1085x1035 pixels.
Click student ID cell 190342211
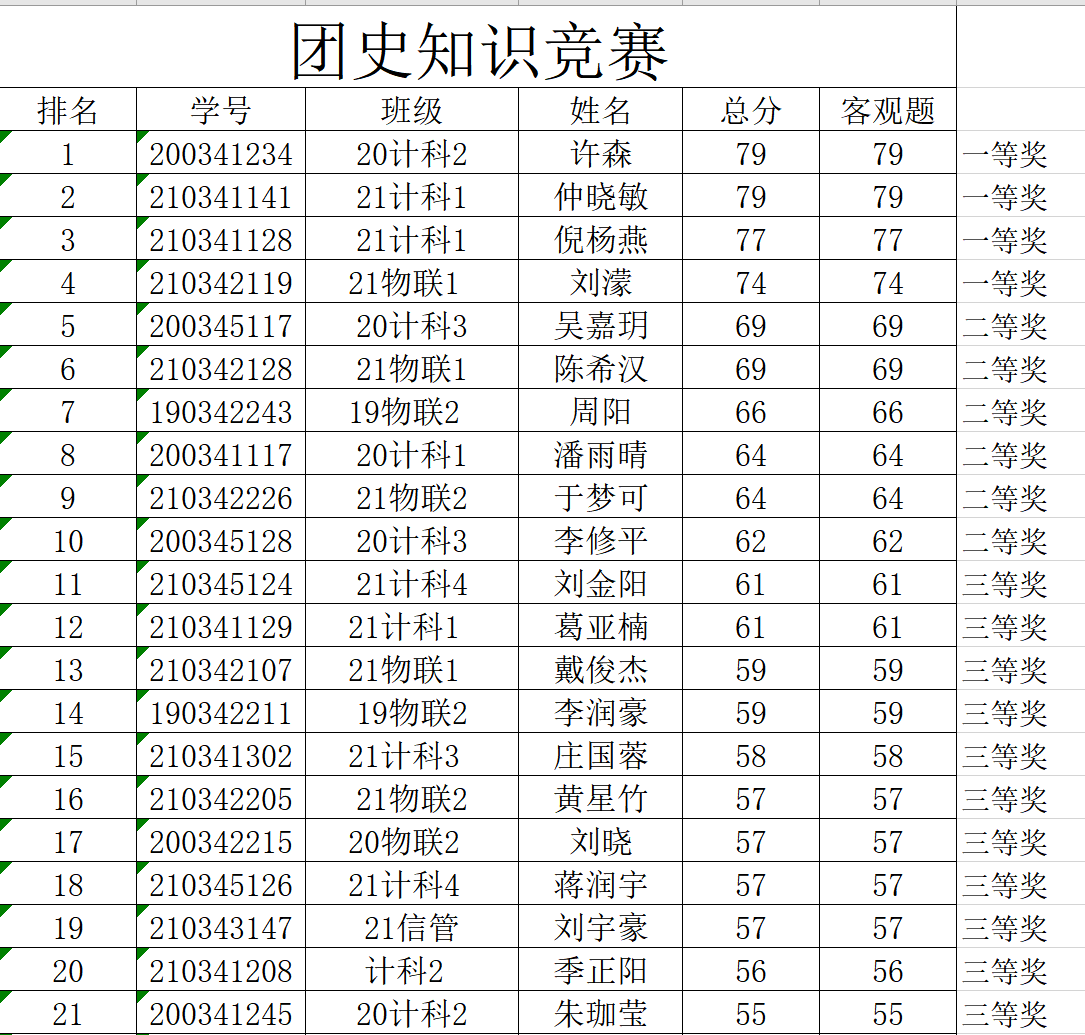tap(220, 713)
